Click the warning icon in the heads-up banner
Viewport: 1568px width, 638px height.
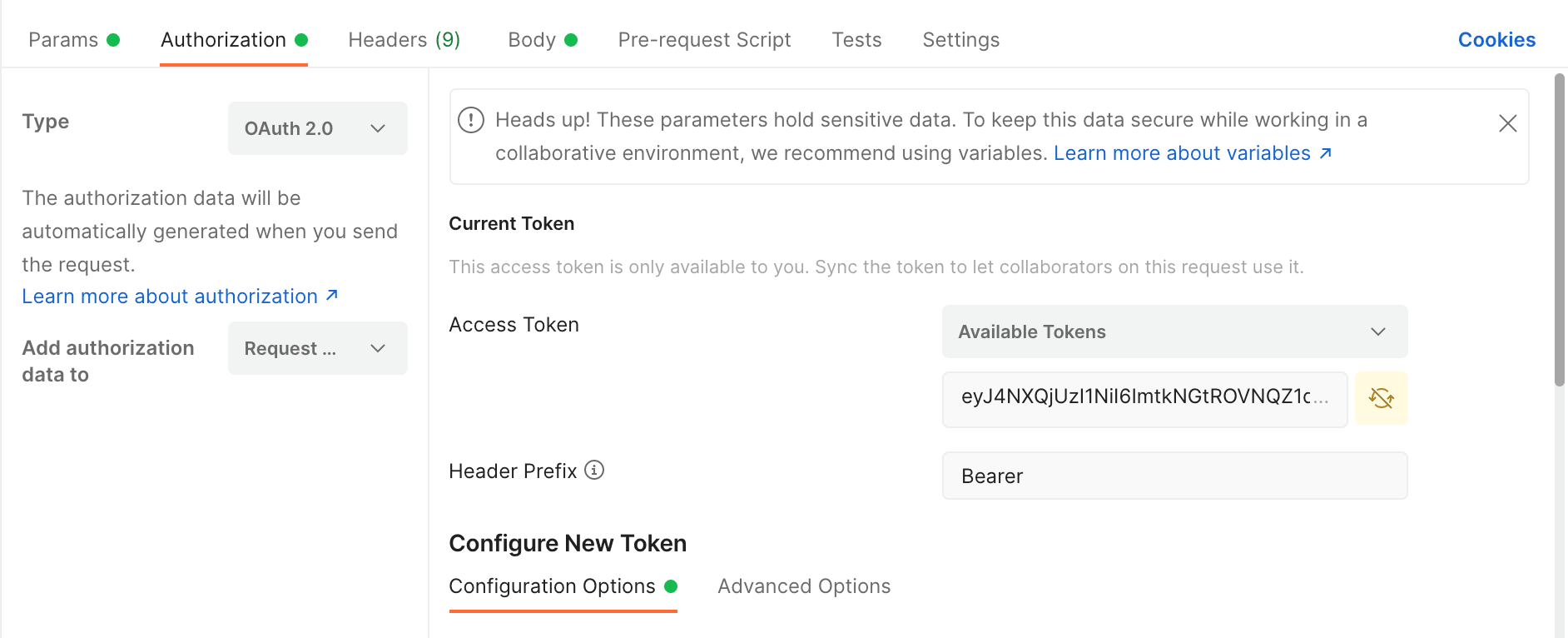click(470, 120)
